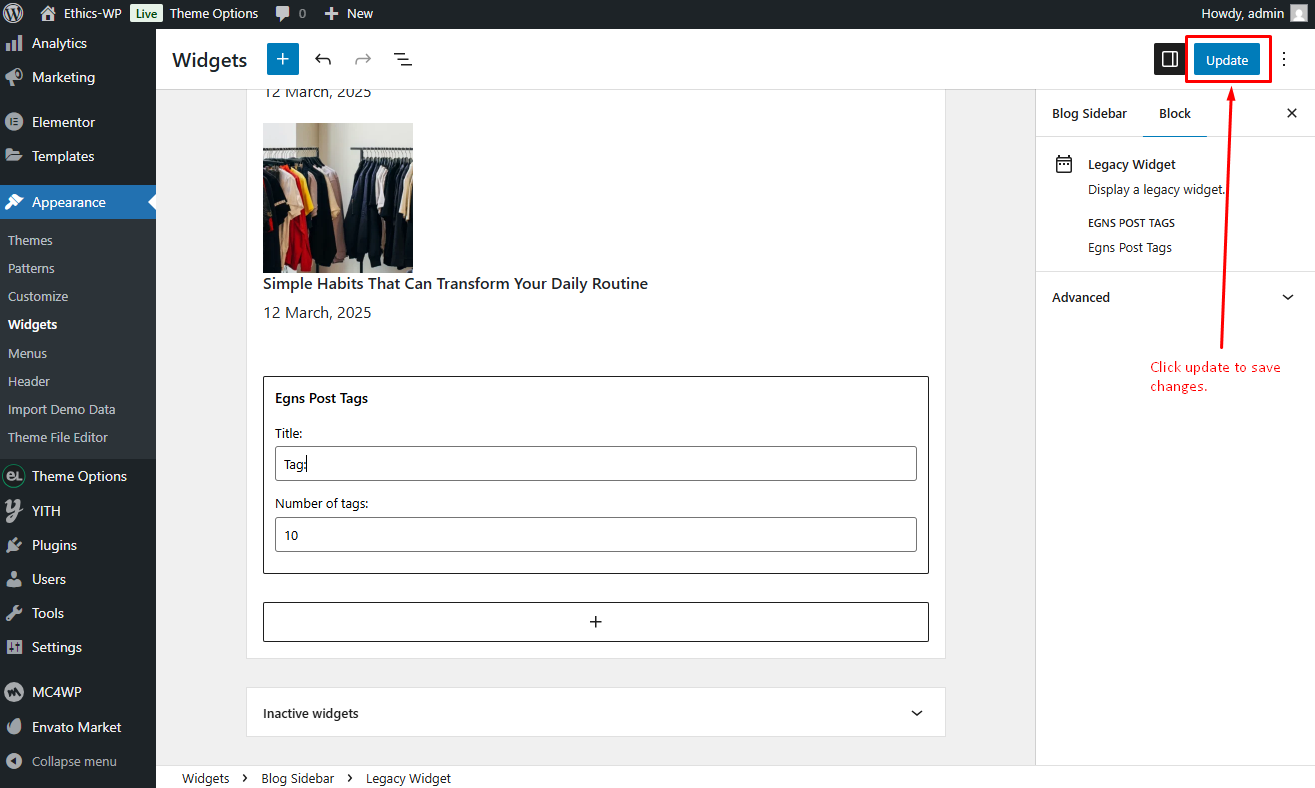Click the Live status badge
The width and height of the screenshot is (1315, 788).
[146, 14]
